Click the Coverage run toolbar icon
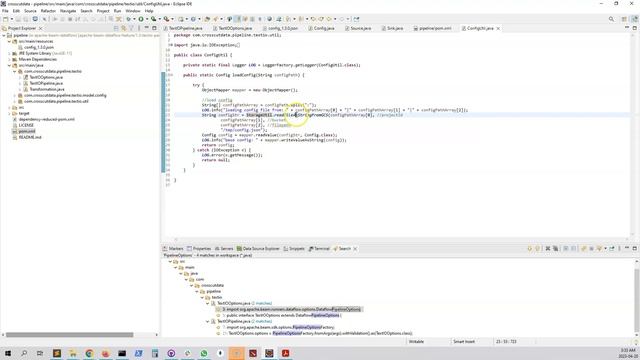The image size is (640, 360). (x=153, y=19)
